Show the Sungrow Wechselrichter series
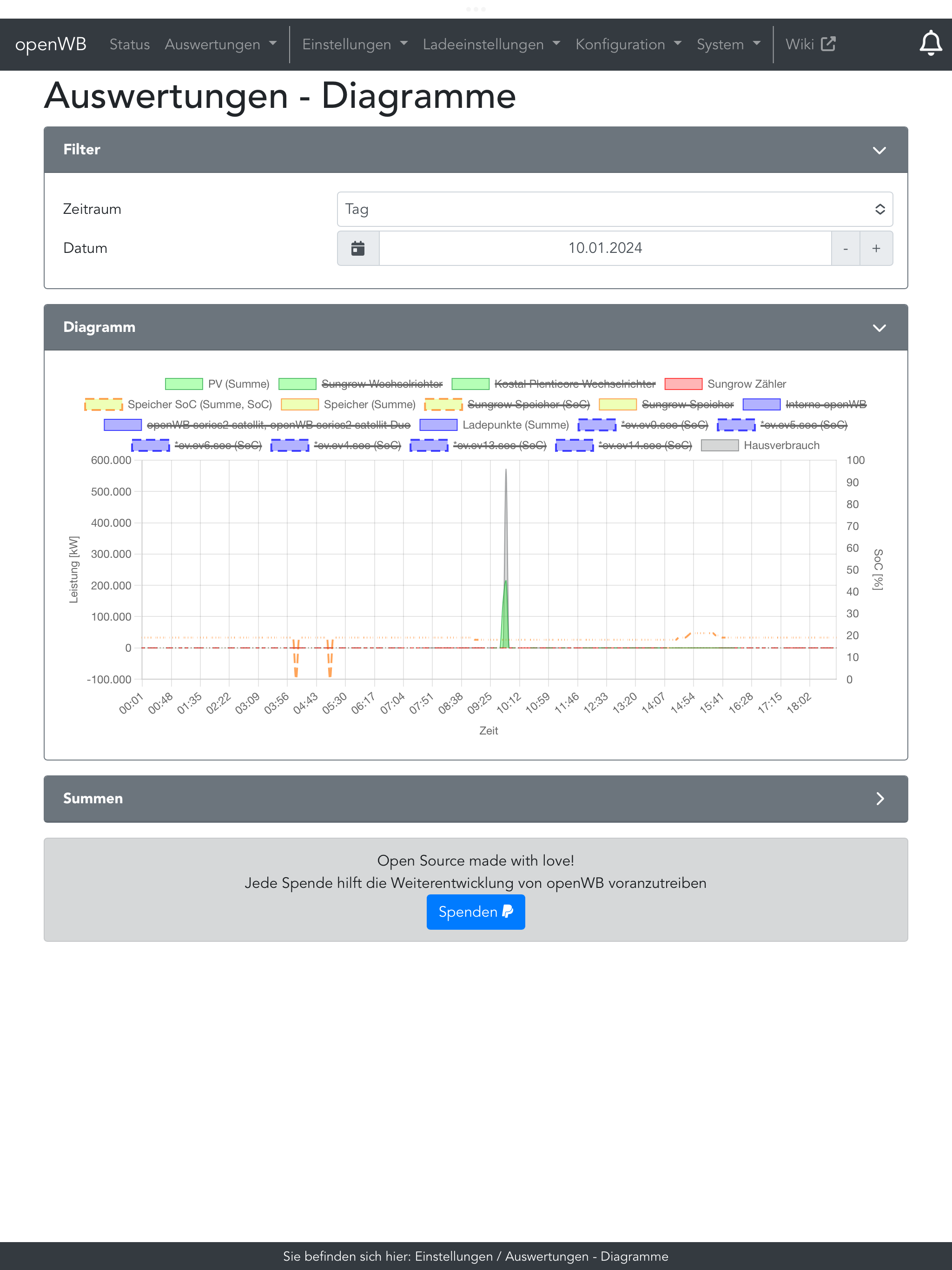Screen dimensions: 952x1270 coord(361,384)
